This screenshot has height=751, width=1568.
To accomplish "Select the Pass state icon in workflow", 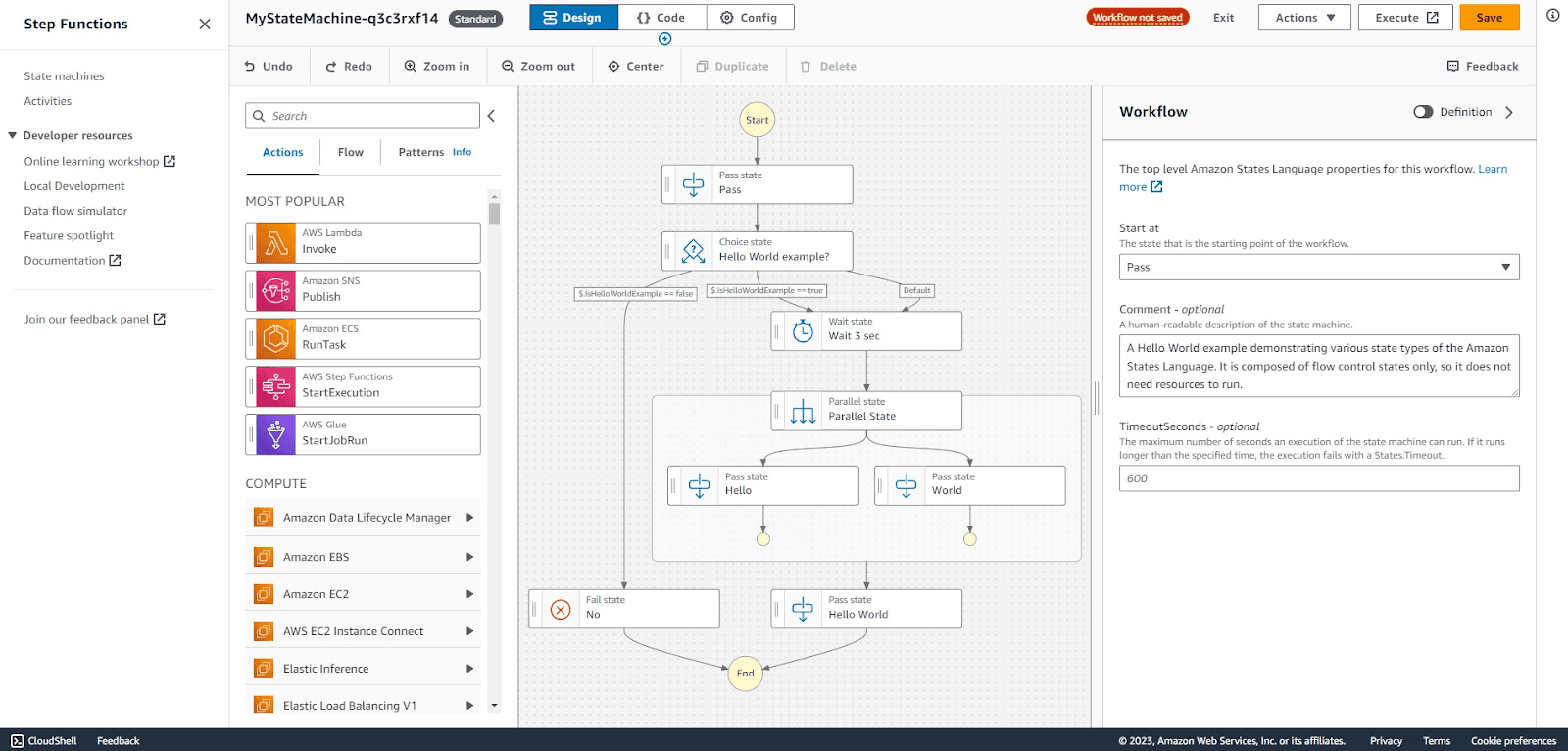I will 693,184.
